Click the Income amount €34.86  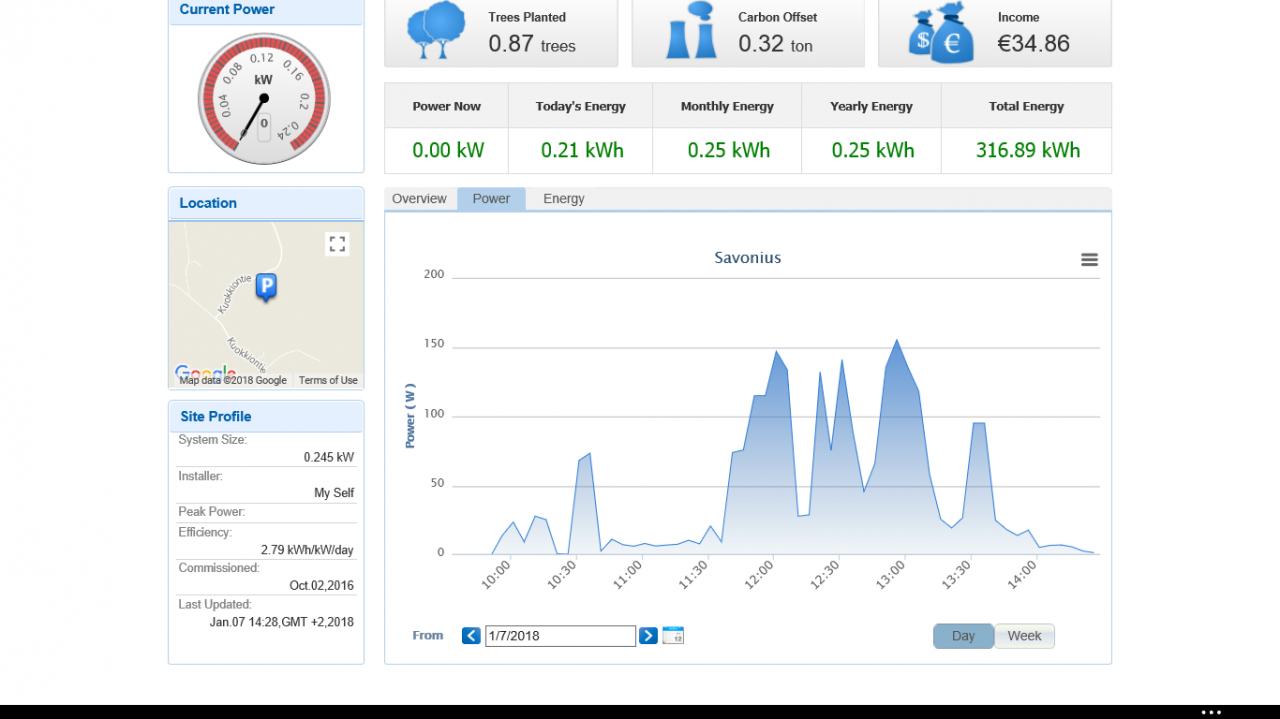[x=1034, y=44]
